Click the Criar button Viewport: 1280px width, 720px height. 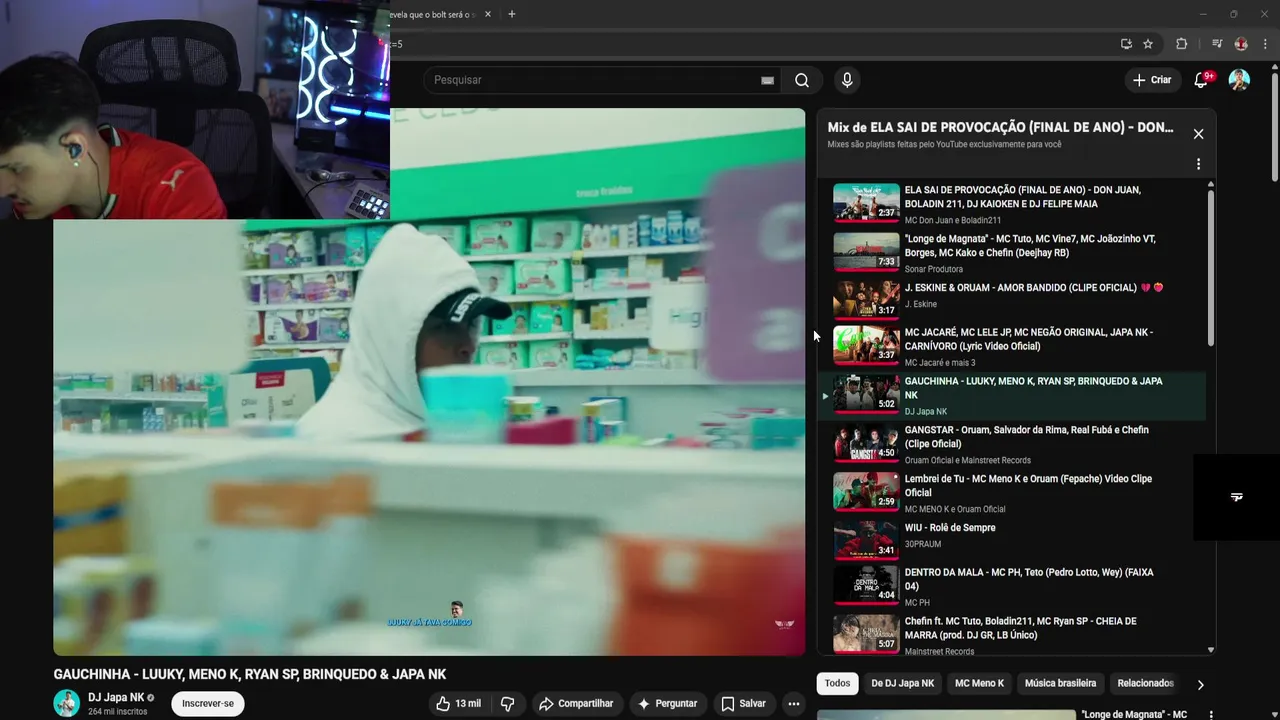pos(1151,80)
